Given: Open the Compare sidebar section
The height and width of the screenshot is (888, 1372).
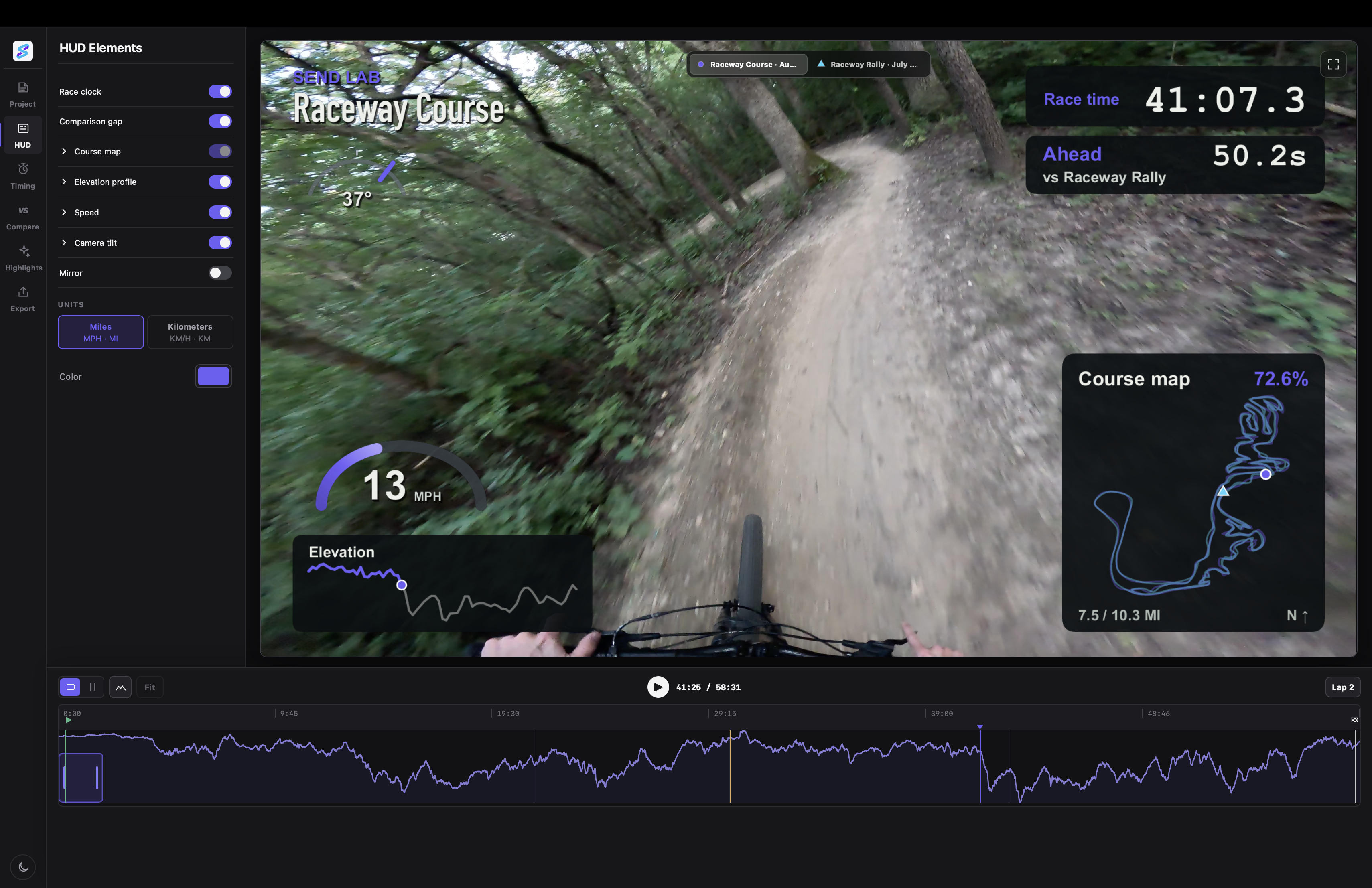Looking at the screenshot, I should (22, 217).
